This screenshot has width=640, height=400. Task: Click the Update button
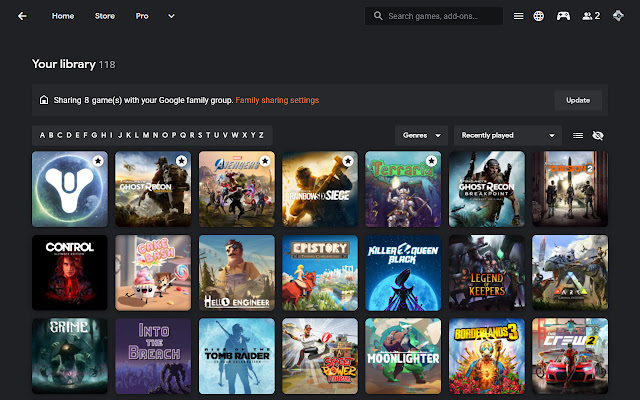578,100
